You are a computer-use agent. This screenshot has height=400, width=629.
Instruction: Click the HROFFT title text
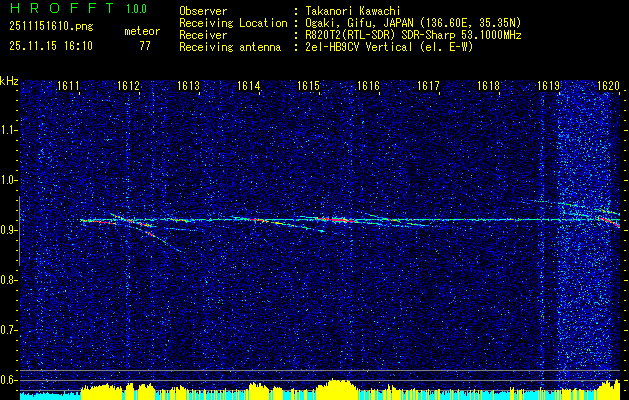point(63,8)
